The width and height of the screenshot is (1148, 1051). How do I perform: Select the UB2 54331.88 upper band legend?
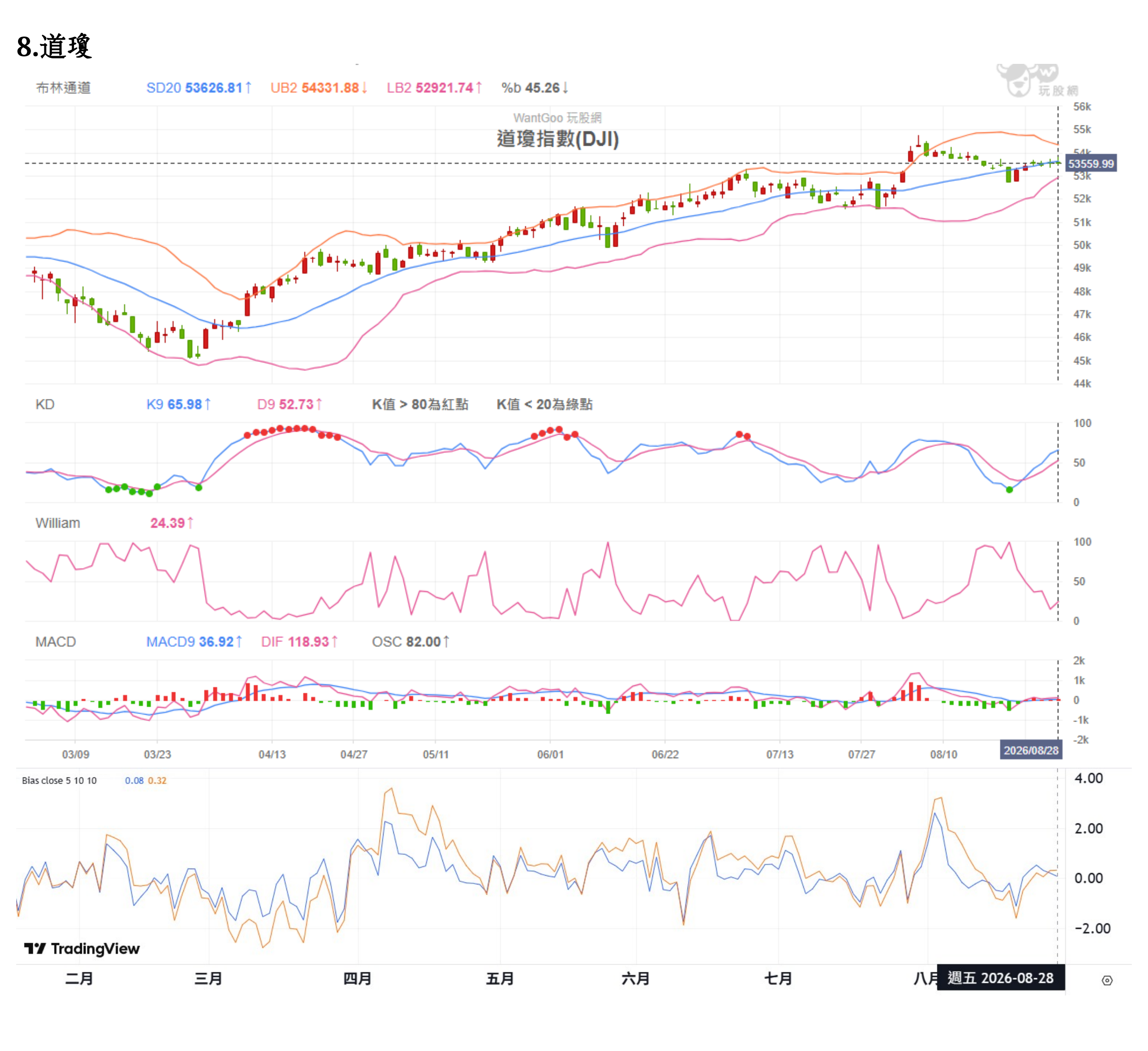coord(319,88)
